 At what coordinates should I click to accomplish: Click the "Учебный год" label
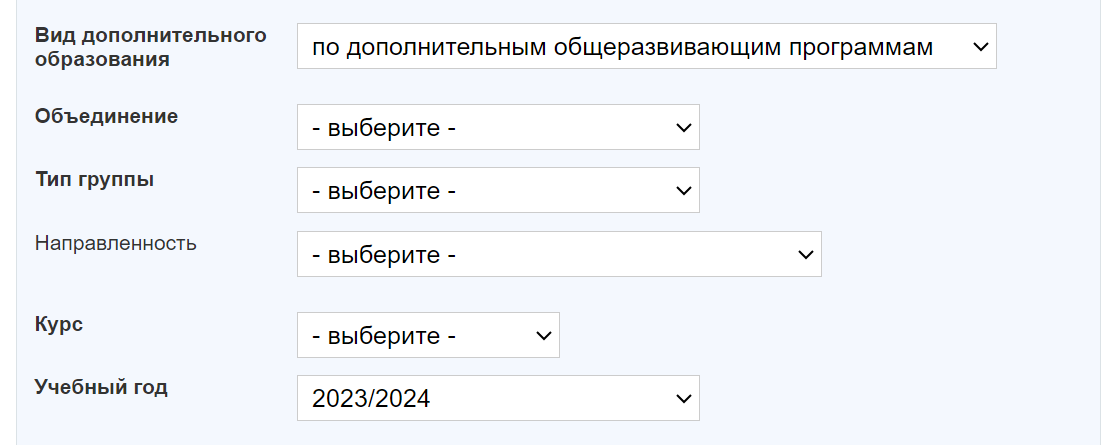point(101,387)
